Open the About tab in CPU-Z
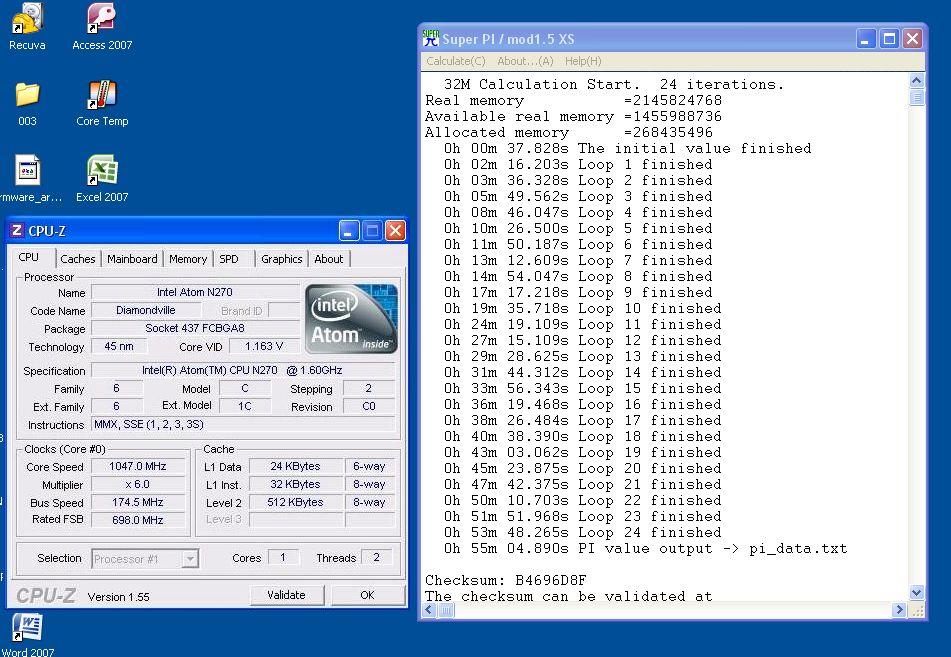Screen dimensions: 951x657 (x=329, y=259)
